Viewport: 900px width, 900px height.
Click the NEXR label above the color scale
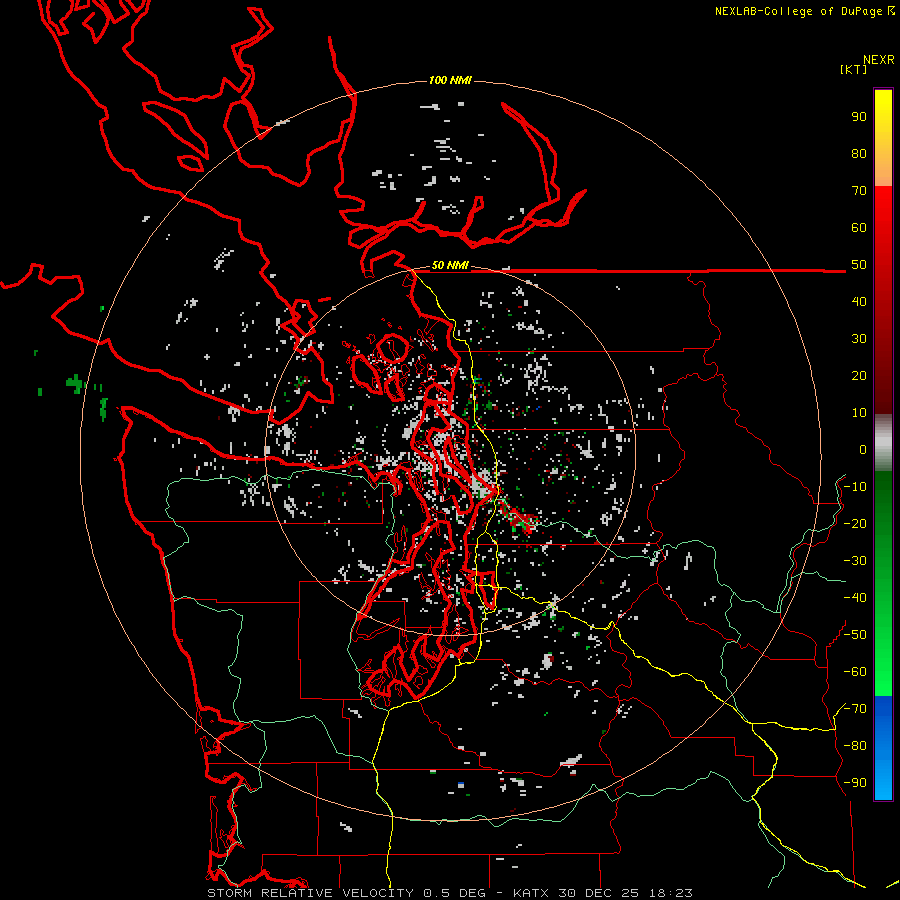[x=879, y=60]
